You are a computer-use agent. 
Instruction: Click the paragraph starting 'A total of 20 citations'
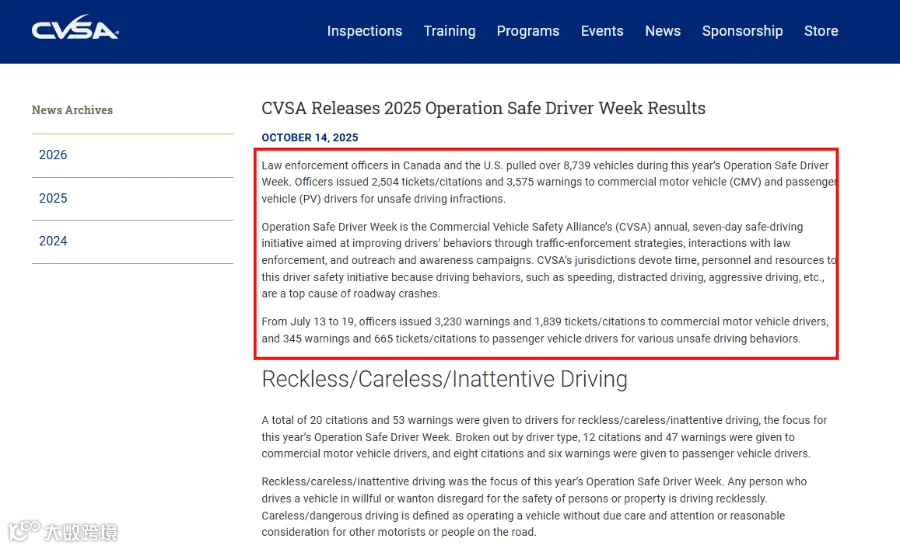[544, 437]
